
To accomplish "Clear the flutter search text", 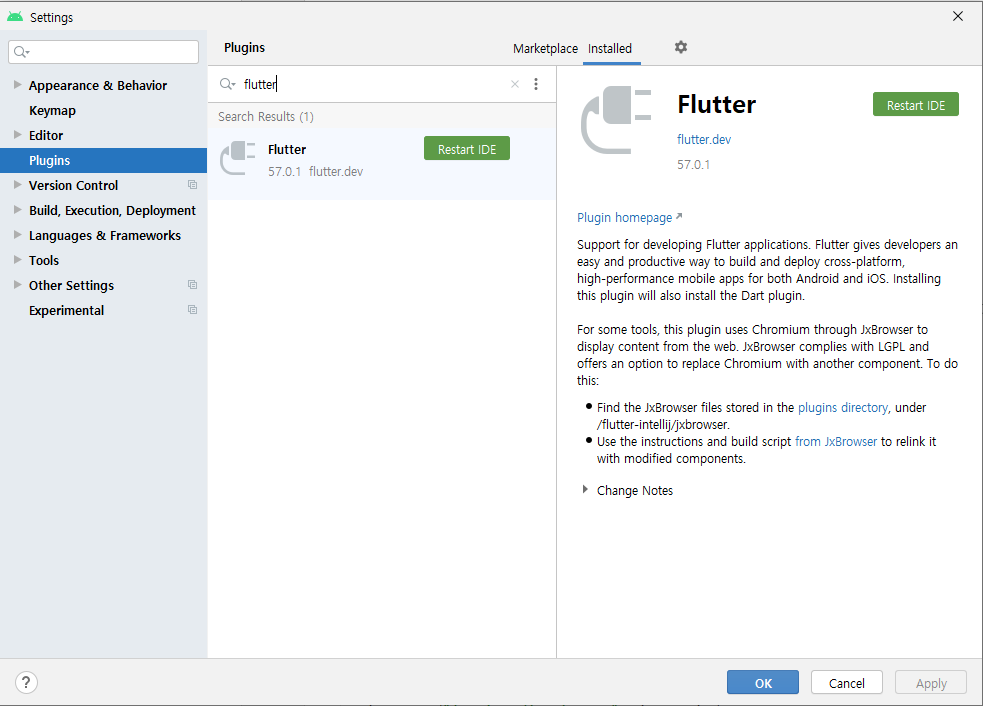I will [x=515, y=84].
